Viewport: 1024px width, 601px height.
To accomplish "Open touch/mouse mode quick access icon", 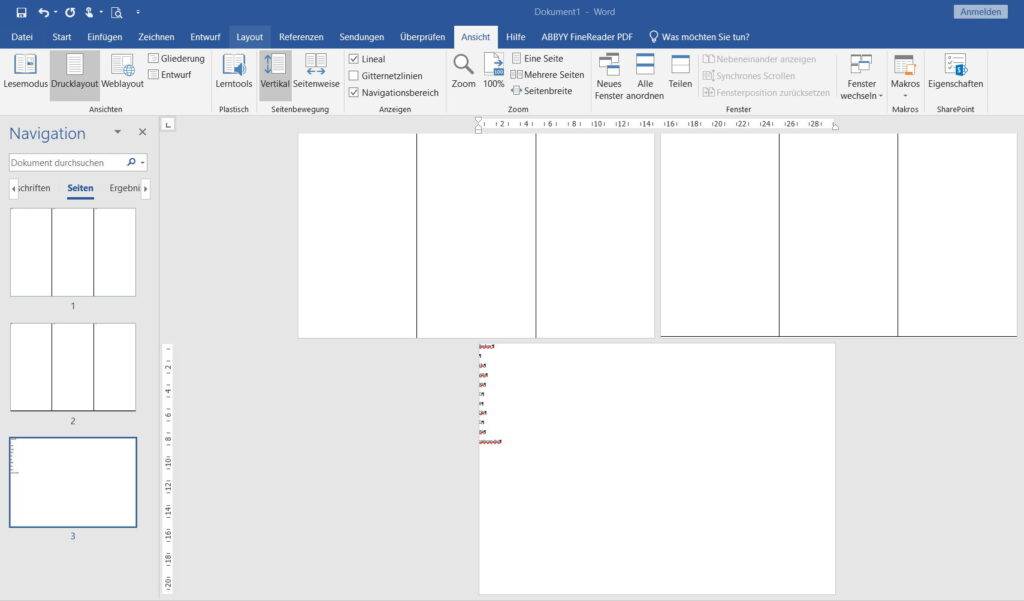I will point(89,12).
